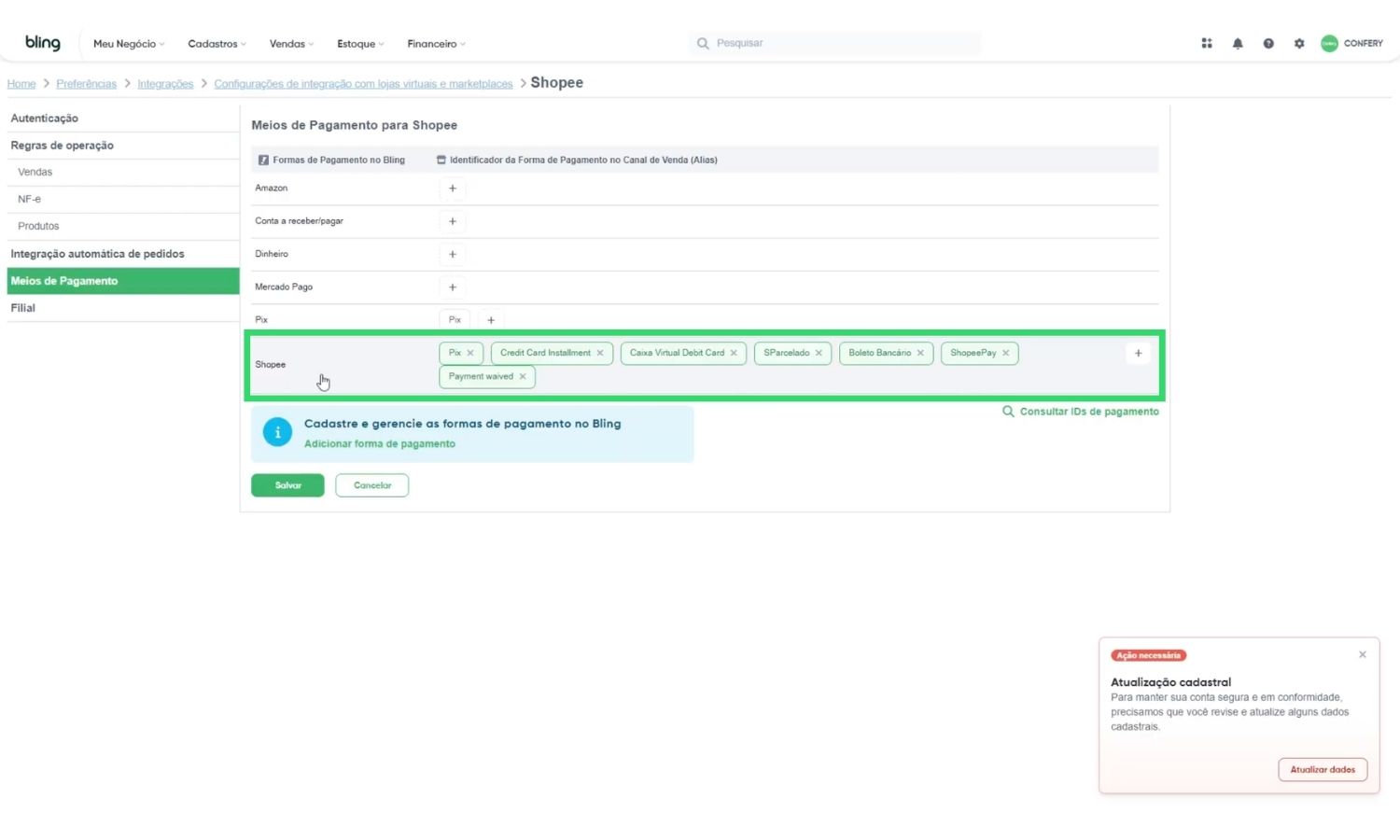Open Integração automática de pedidos

coord(123,254)
